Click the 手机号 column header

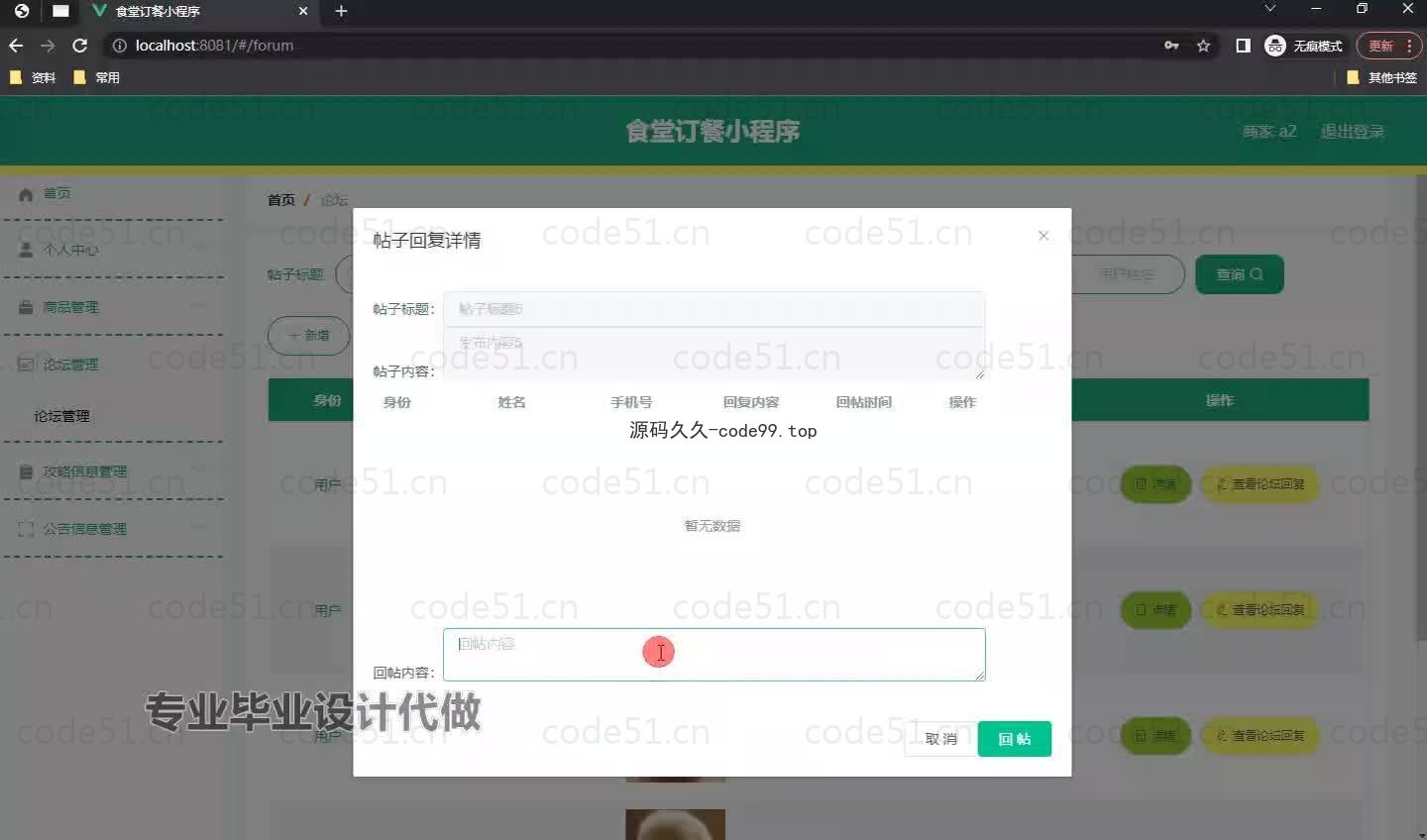pos(631,402)
